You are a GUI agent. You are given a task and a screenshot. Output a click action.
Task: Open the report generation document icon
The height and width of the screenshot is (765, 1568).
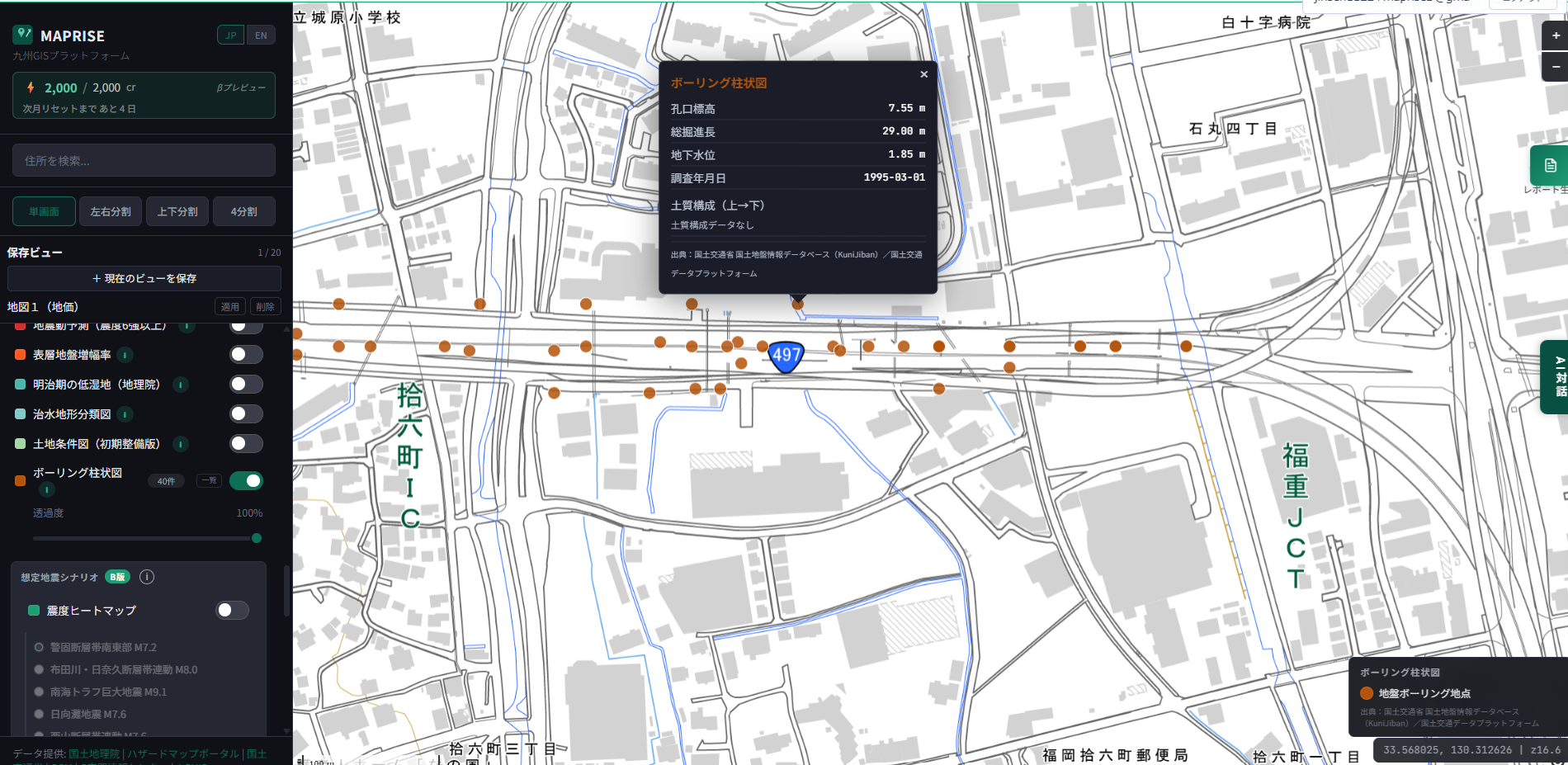[x=1551, y=166]
